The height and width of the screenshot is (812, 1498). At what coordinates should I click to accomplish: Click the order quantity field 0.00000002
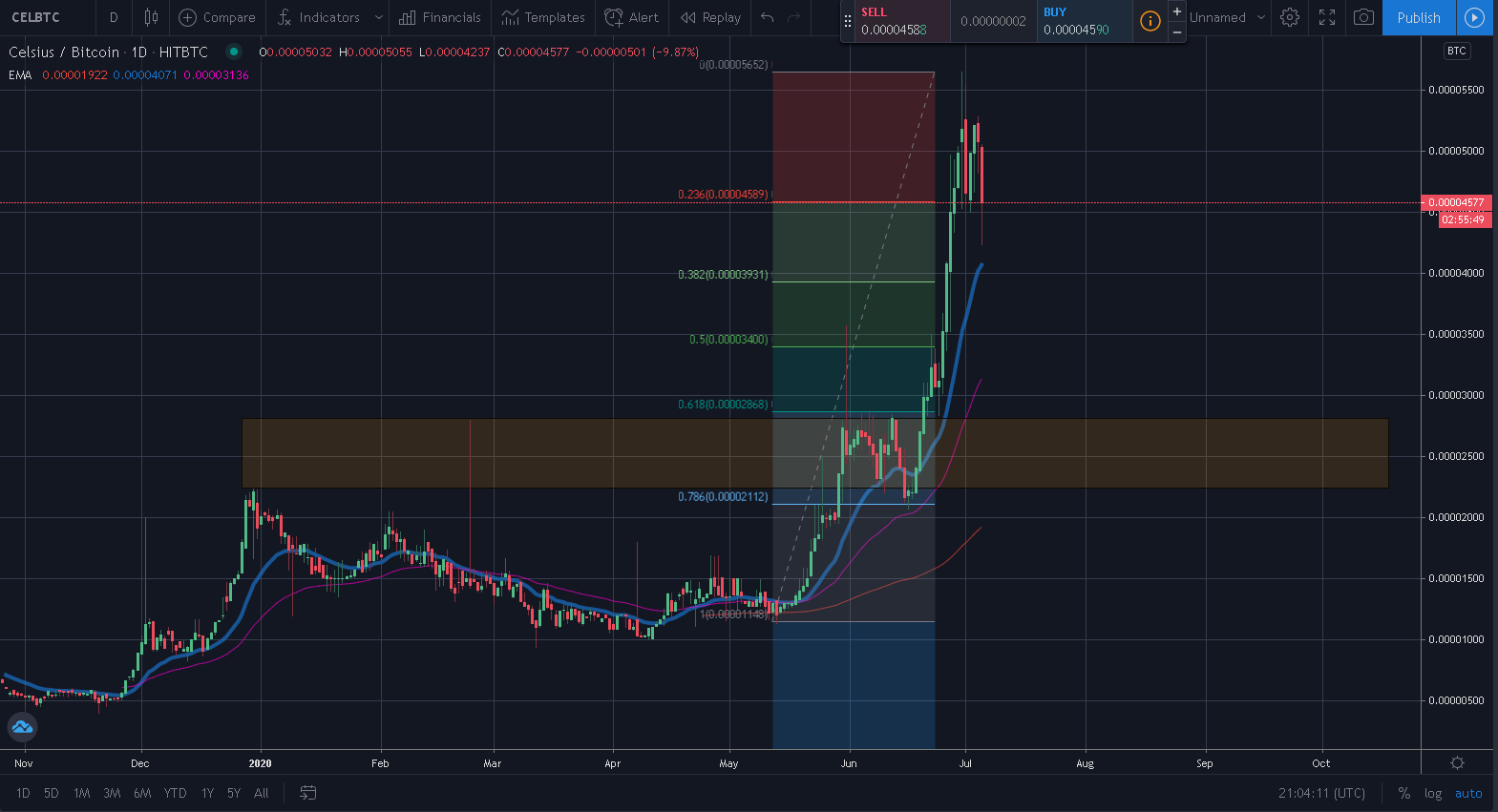[x=994, y=21]
